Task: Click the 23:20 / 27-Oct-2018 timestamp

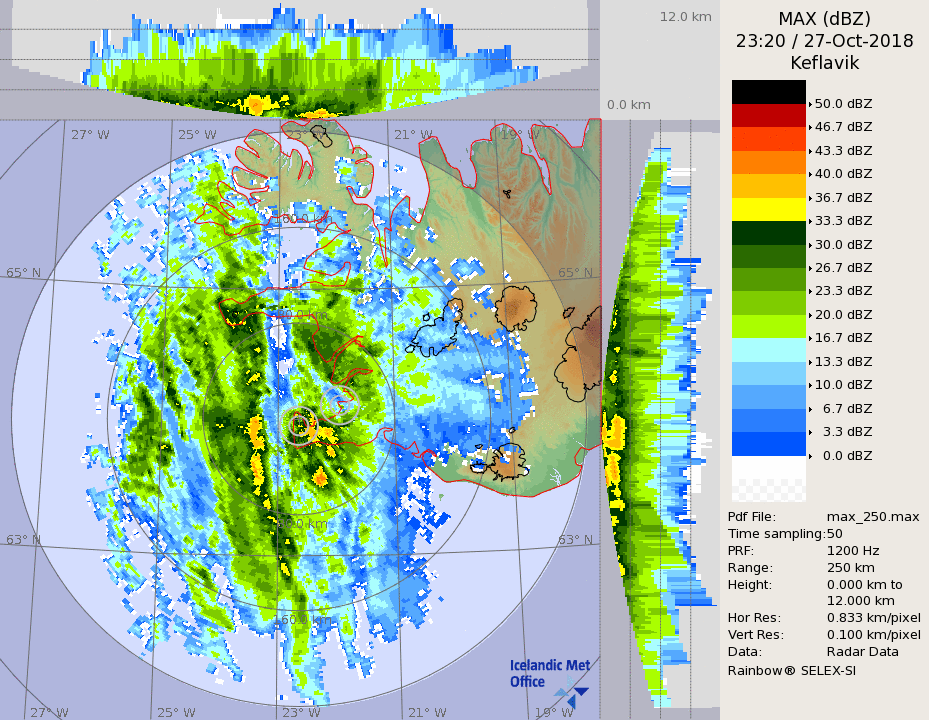Action: [824, 41]
